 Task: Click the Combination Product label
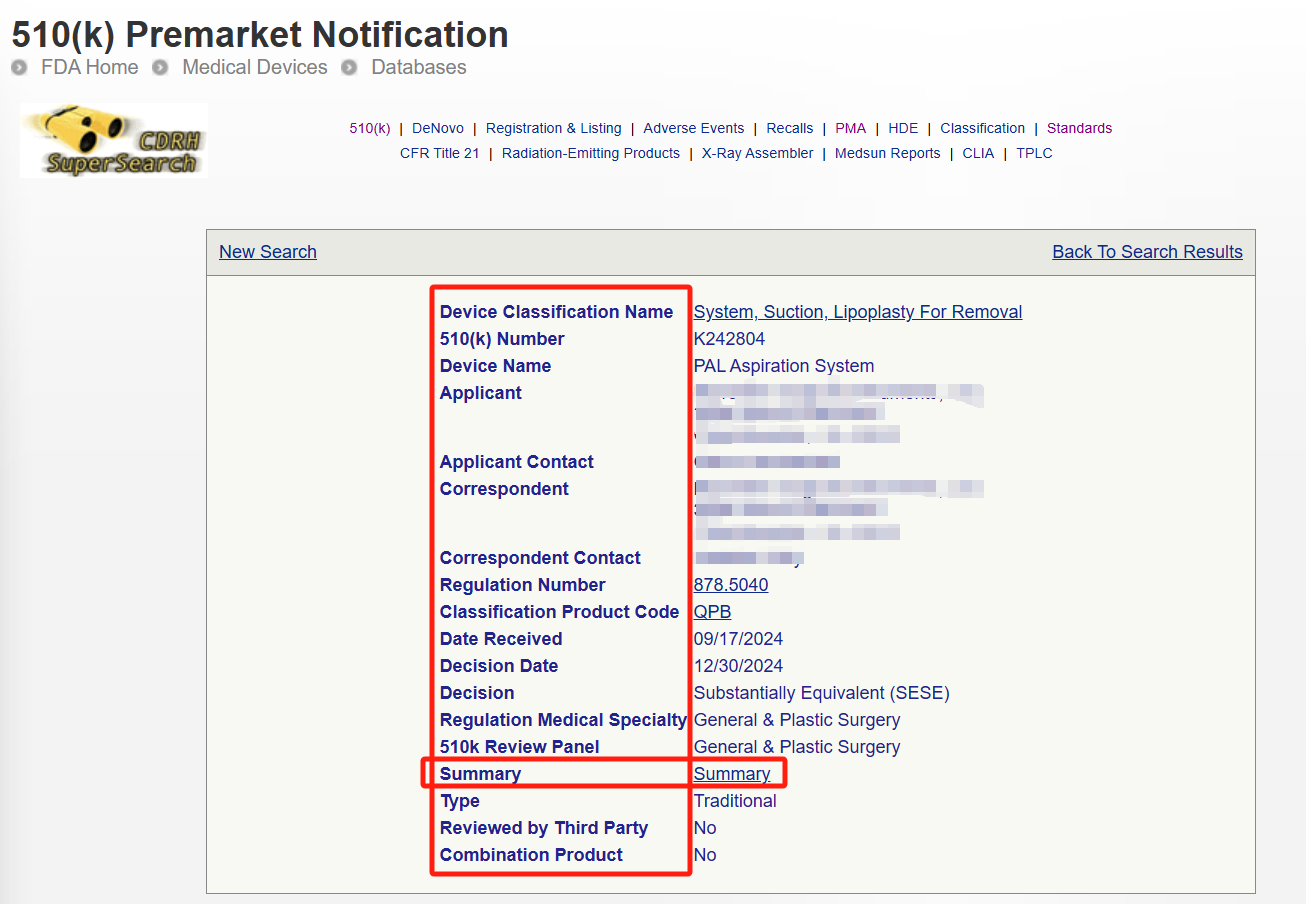(x=531, y=855)
